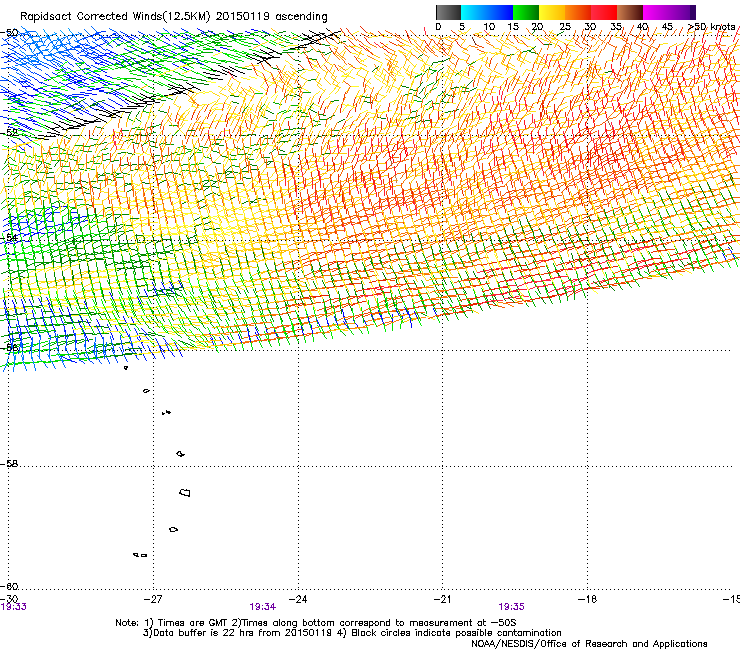The width and height of the screenshot is (740, 650).
Task: Click the yellow 20-25 knots legend swatch
Action: (x=552, y=12)
